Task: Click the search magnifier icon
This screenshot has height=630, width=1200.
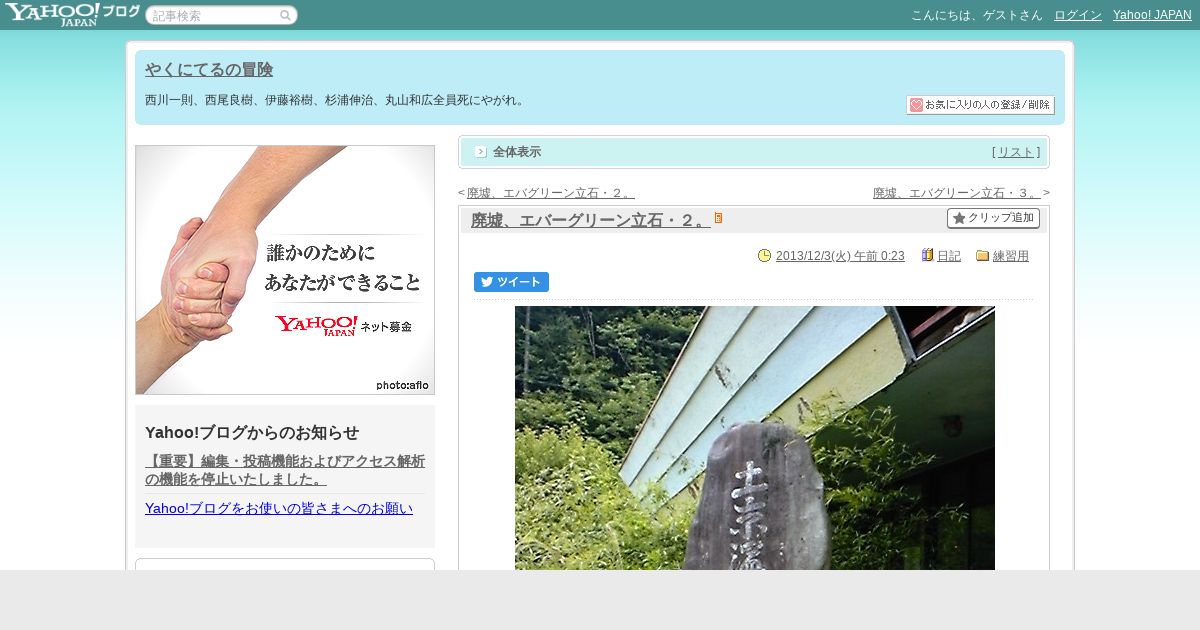Action: coord(285,15)
